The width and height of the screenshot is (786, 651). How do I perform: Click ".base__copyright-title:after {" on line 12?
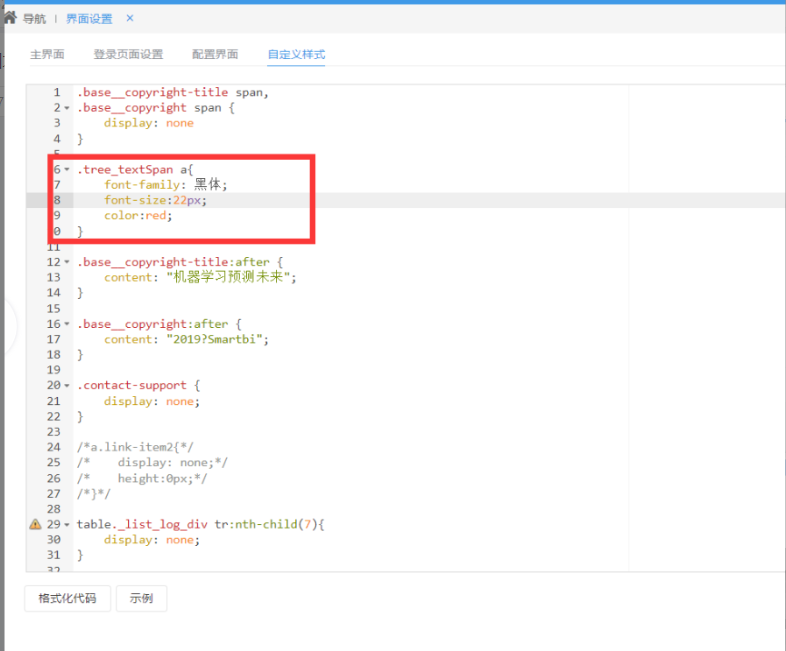click(x=180, y=262)
